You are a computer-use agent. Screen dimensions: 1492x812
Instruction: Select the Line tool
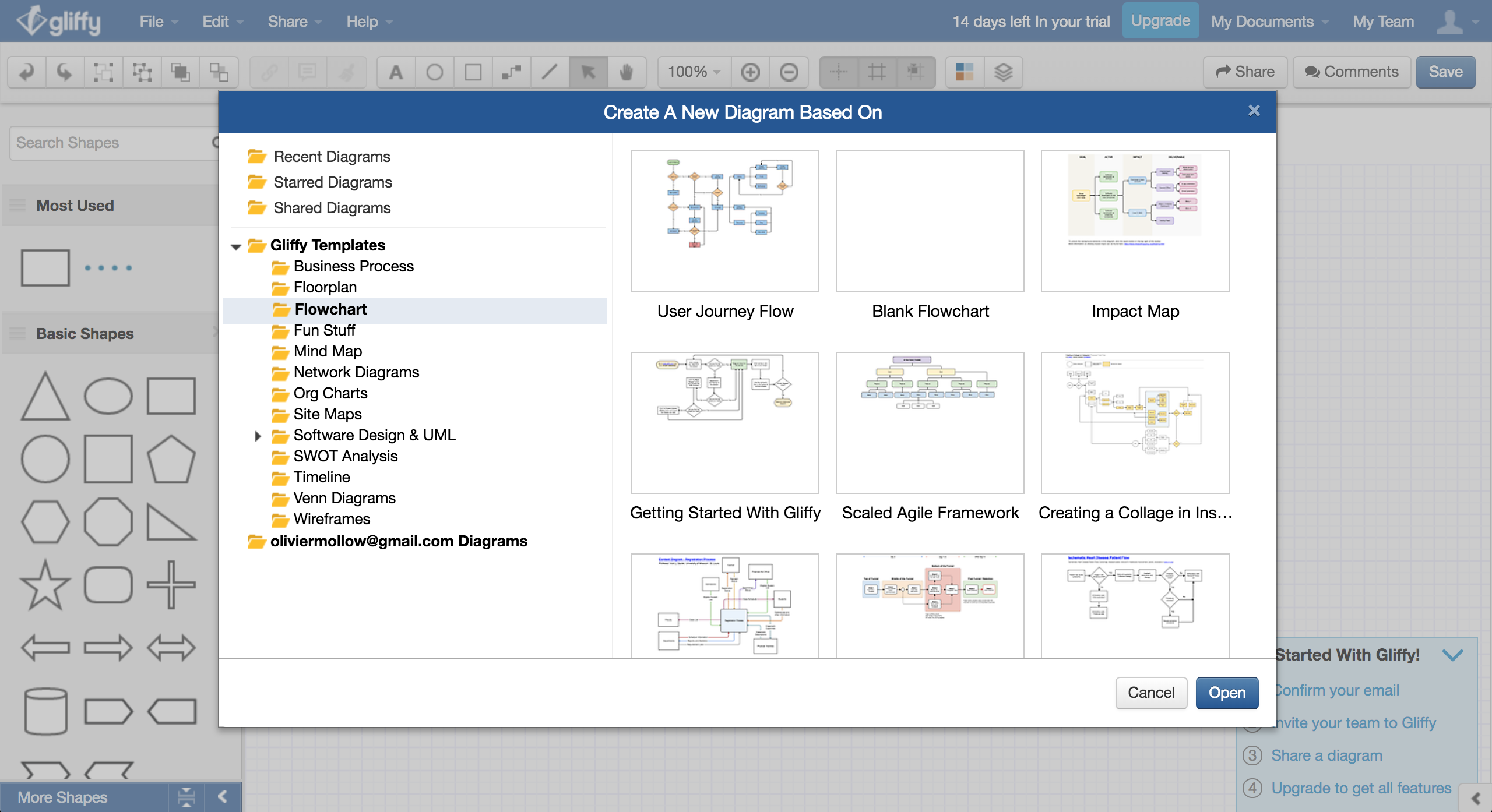point(550,72)
